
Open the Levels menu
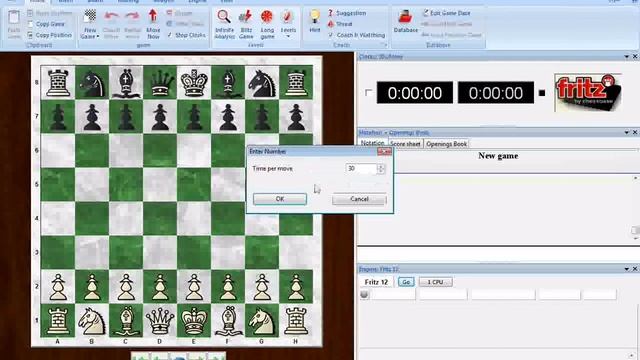click(x=288, y=24)
